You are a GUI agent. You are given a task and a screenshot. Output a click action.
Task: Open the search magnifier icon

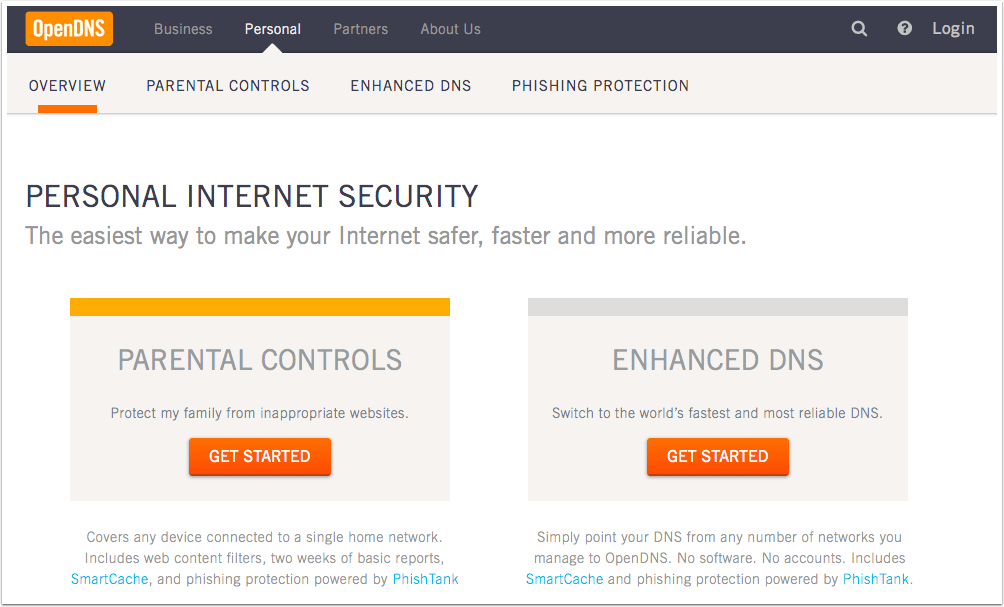click(859, 29)
